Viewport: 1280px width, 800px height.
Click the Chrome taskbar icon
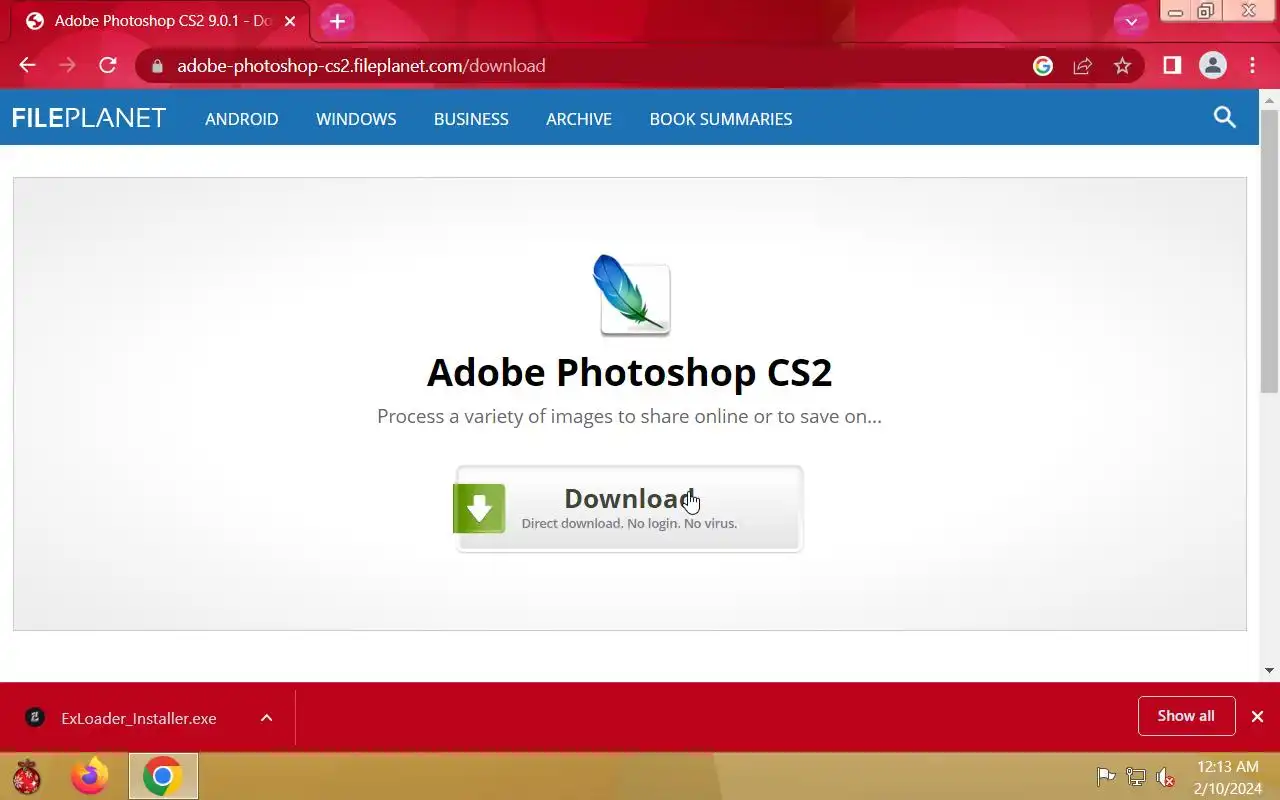point(163,776)
